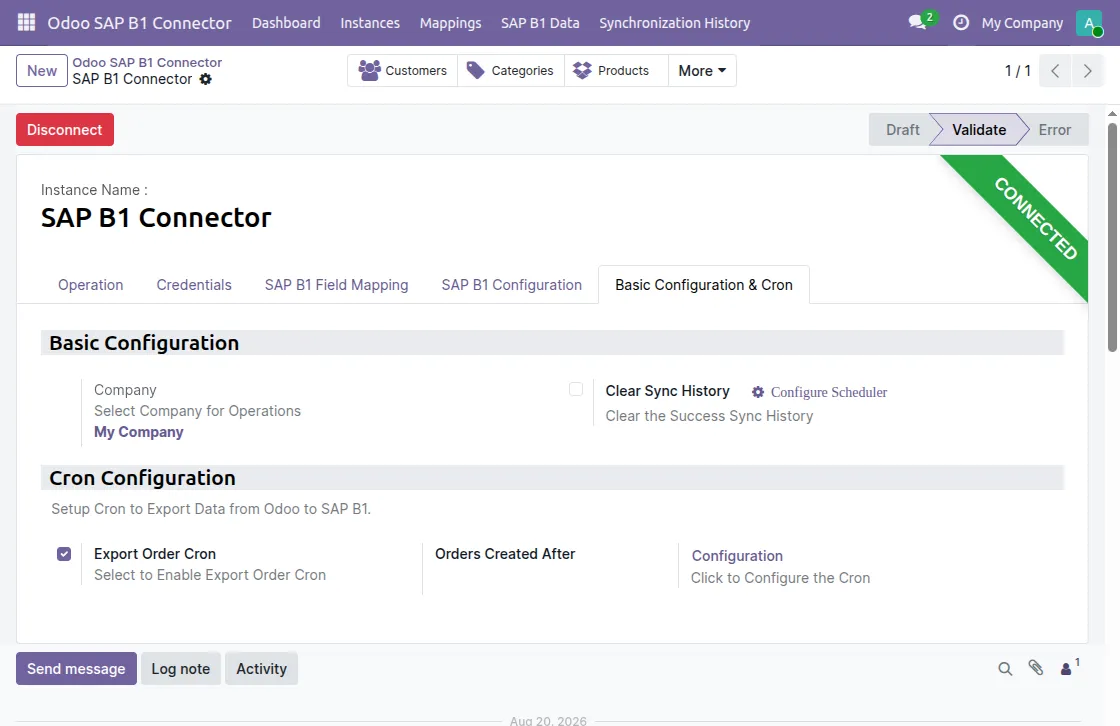The image size is (1120, 726).
Task: Uncheck the Export Order Cron checkbox
Action: coord(64,554)
